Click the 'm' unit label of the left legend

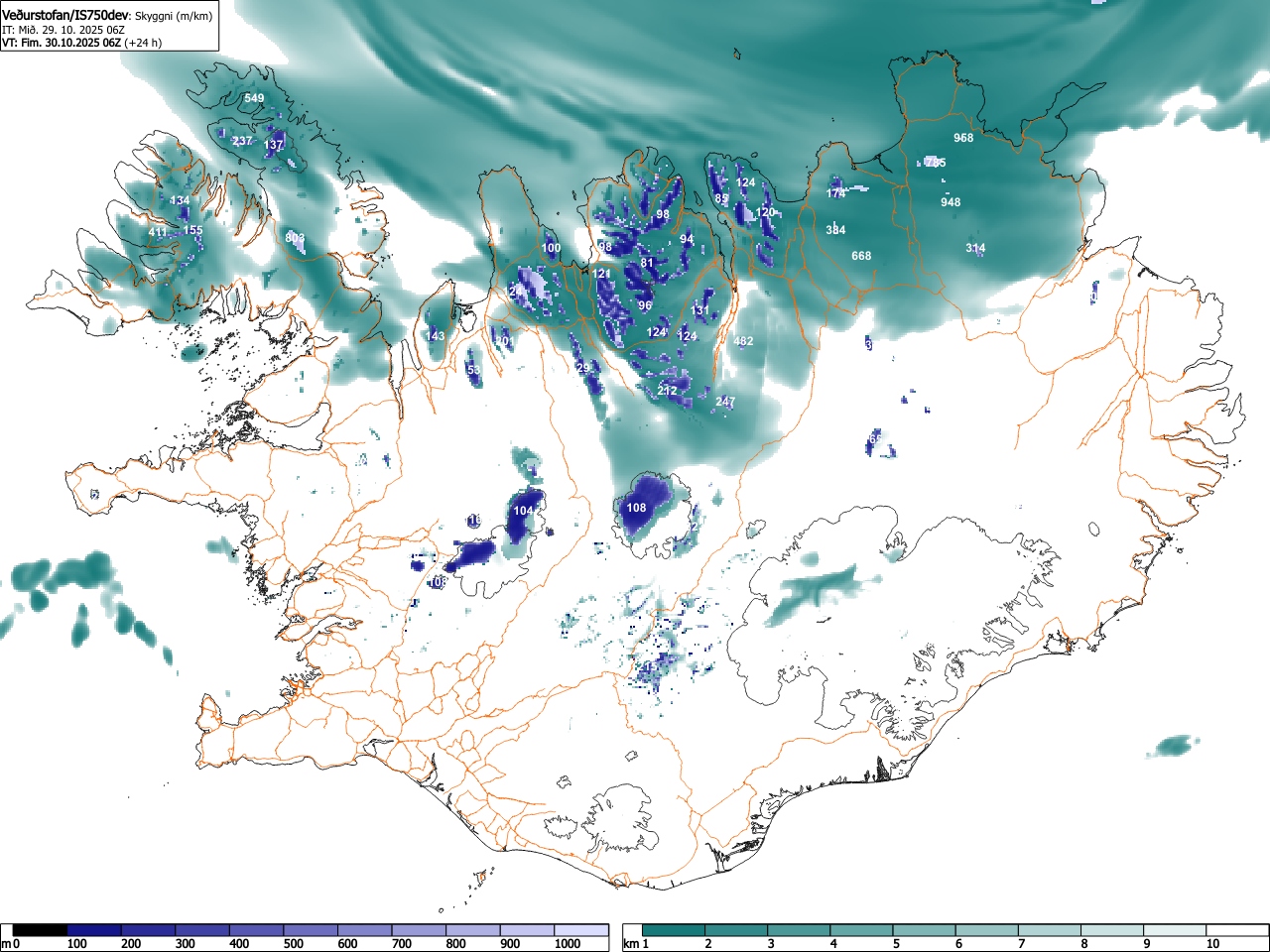click(6, 944)
